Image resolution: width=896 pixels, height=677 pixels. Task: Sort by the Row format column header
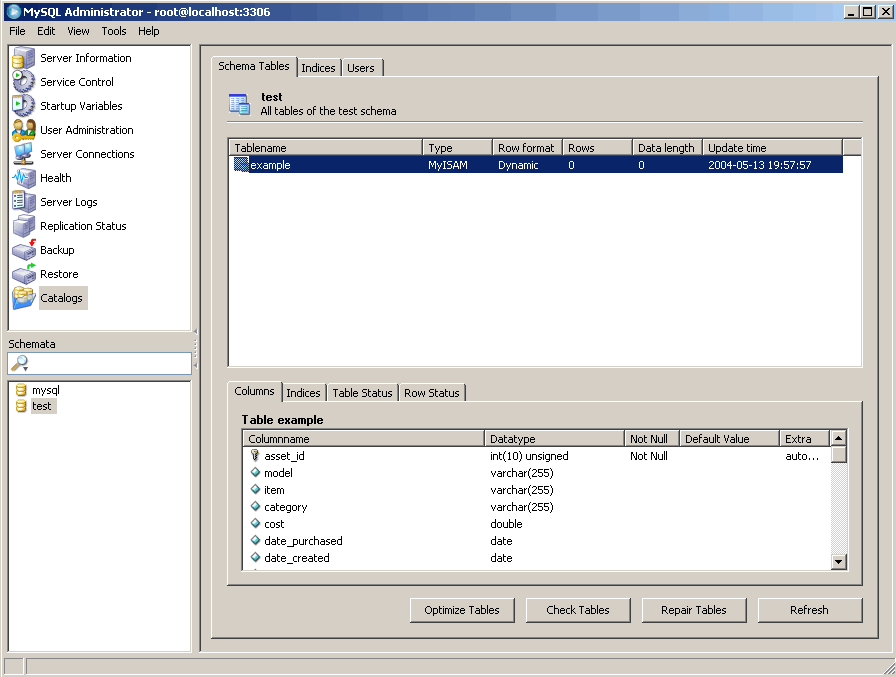tap(527, 147)
